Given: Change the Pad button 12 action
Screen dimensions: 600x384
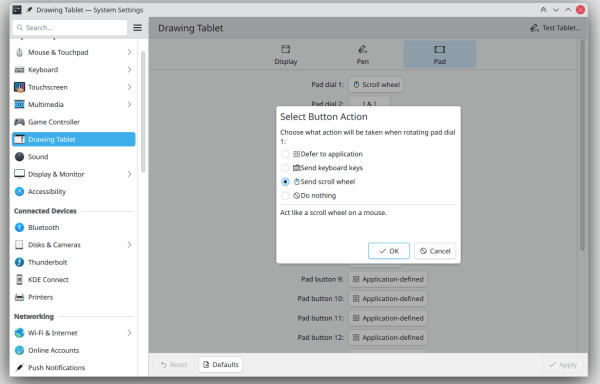Looking at the screenshot, I should coord(388,338).
